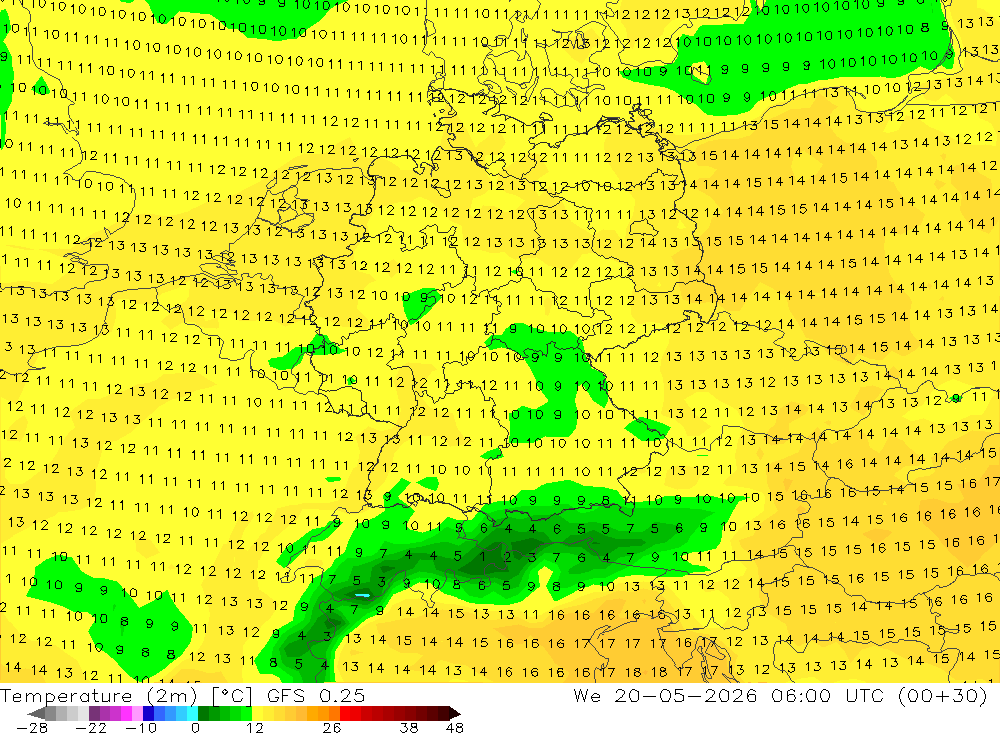Click the '12' value under the color bar
The image size is (1000, 733).
(254, 727)
